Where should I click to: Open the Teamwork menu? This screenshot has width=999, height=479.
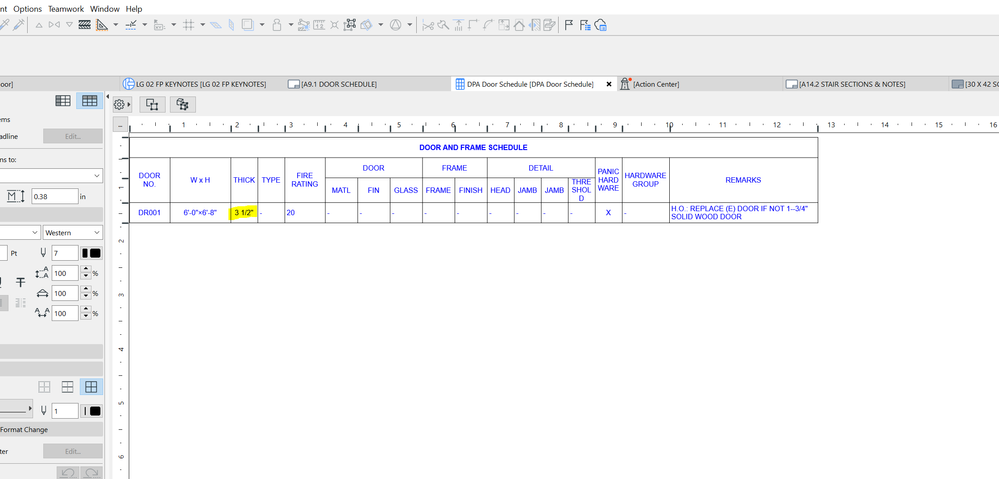66,9
